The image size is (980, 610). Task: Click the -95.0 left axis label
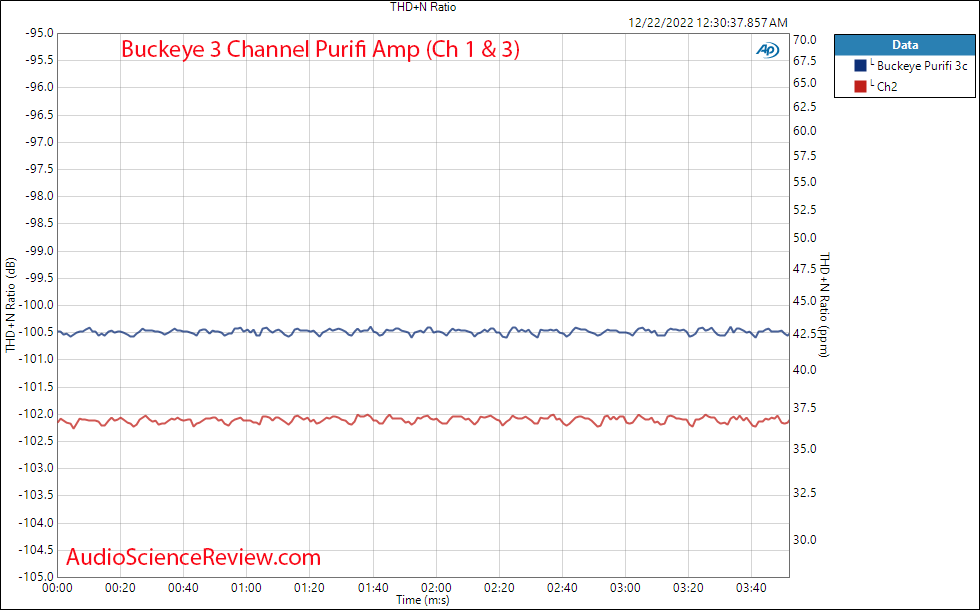point(39,33)
